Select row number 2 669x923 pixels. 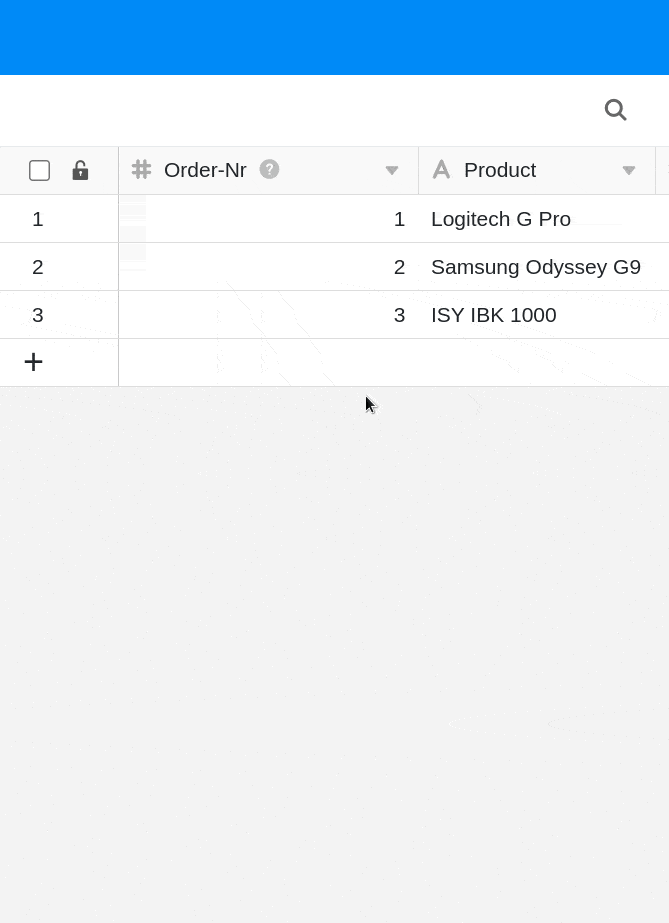38,267
